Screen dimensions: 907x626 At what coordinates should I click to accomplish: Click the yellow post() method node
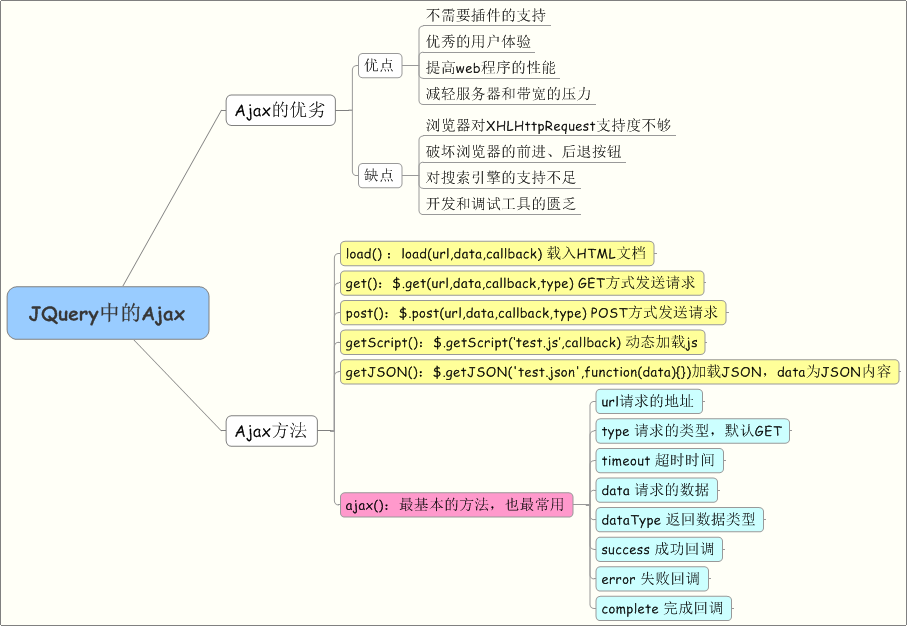pyautogui.click(x=533, y=313)
